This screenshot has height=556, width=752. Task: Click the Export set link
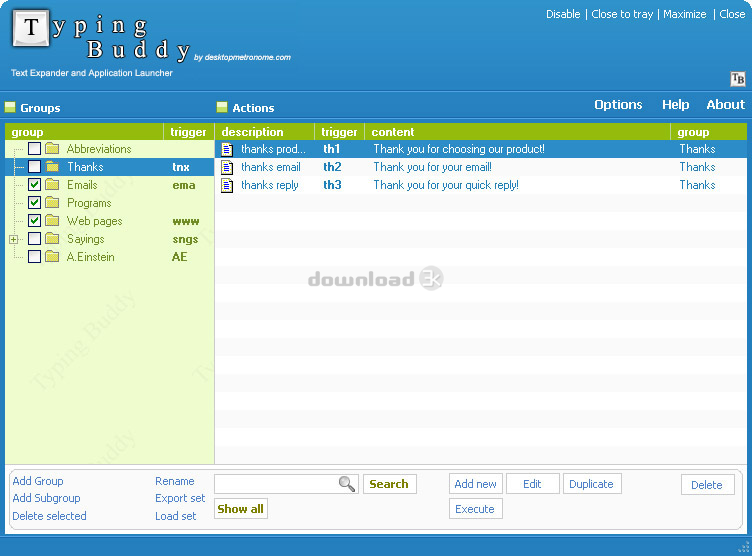180,498
